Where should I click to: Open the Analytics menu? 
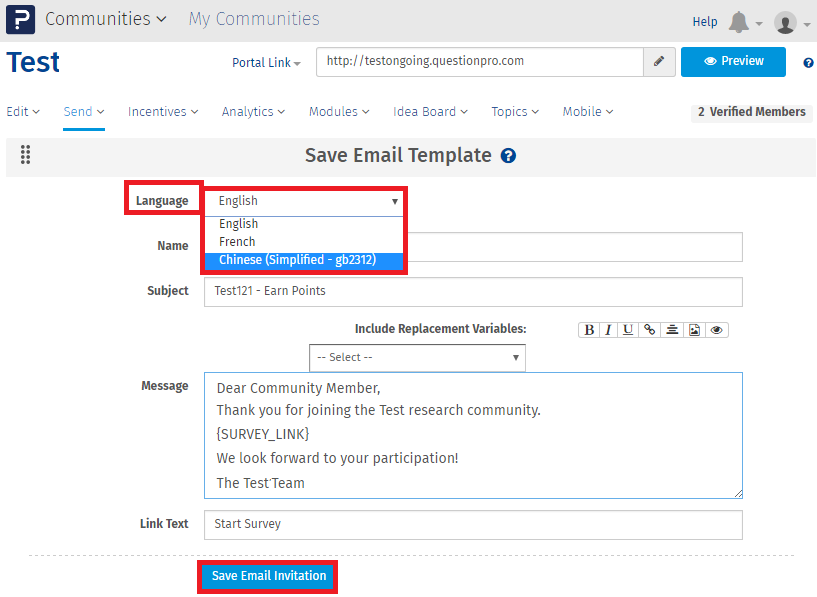coord(253,112)
